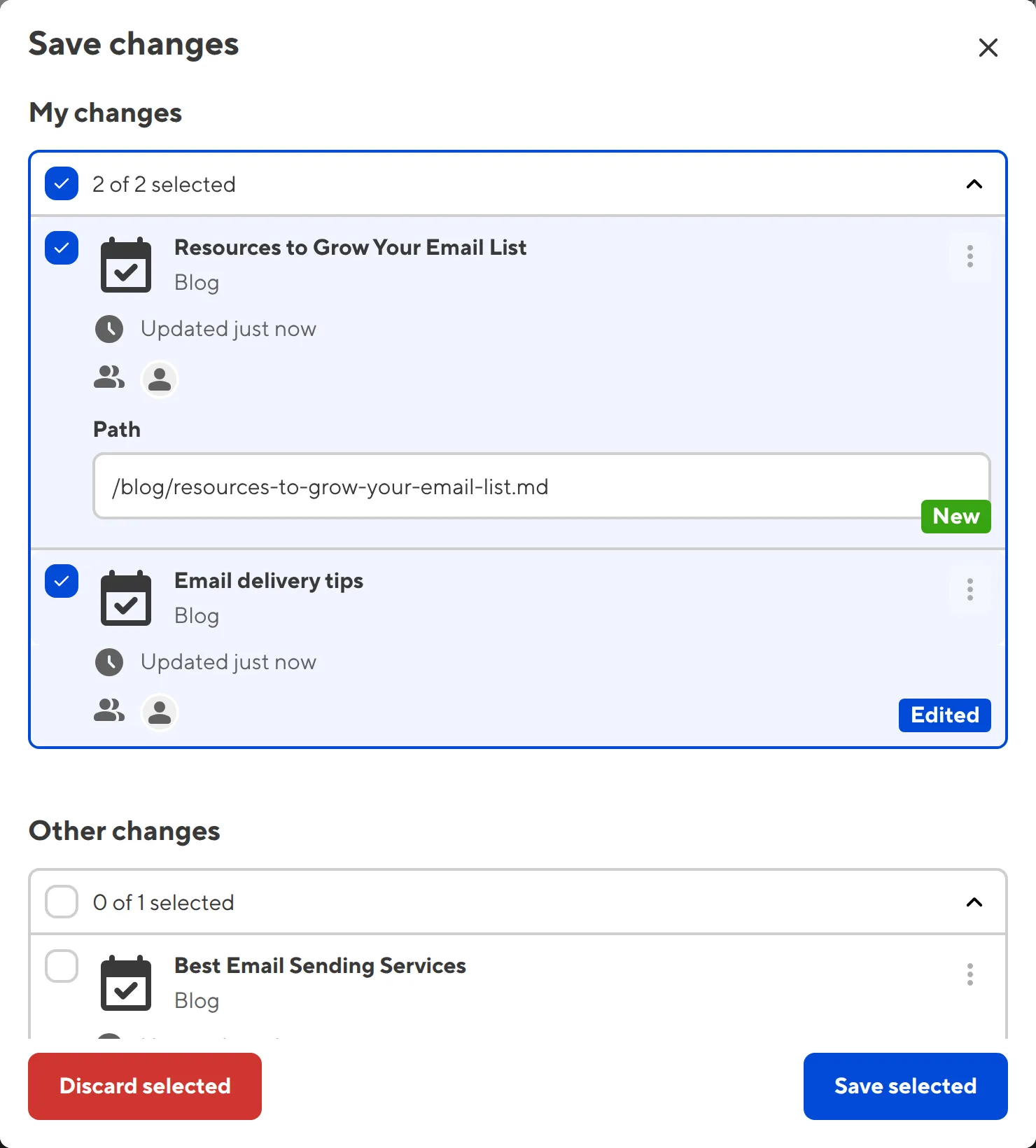Collapse the My changes selection group
The width and height of the screenshot is (1036, 1148).
[973, 184]
